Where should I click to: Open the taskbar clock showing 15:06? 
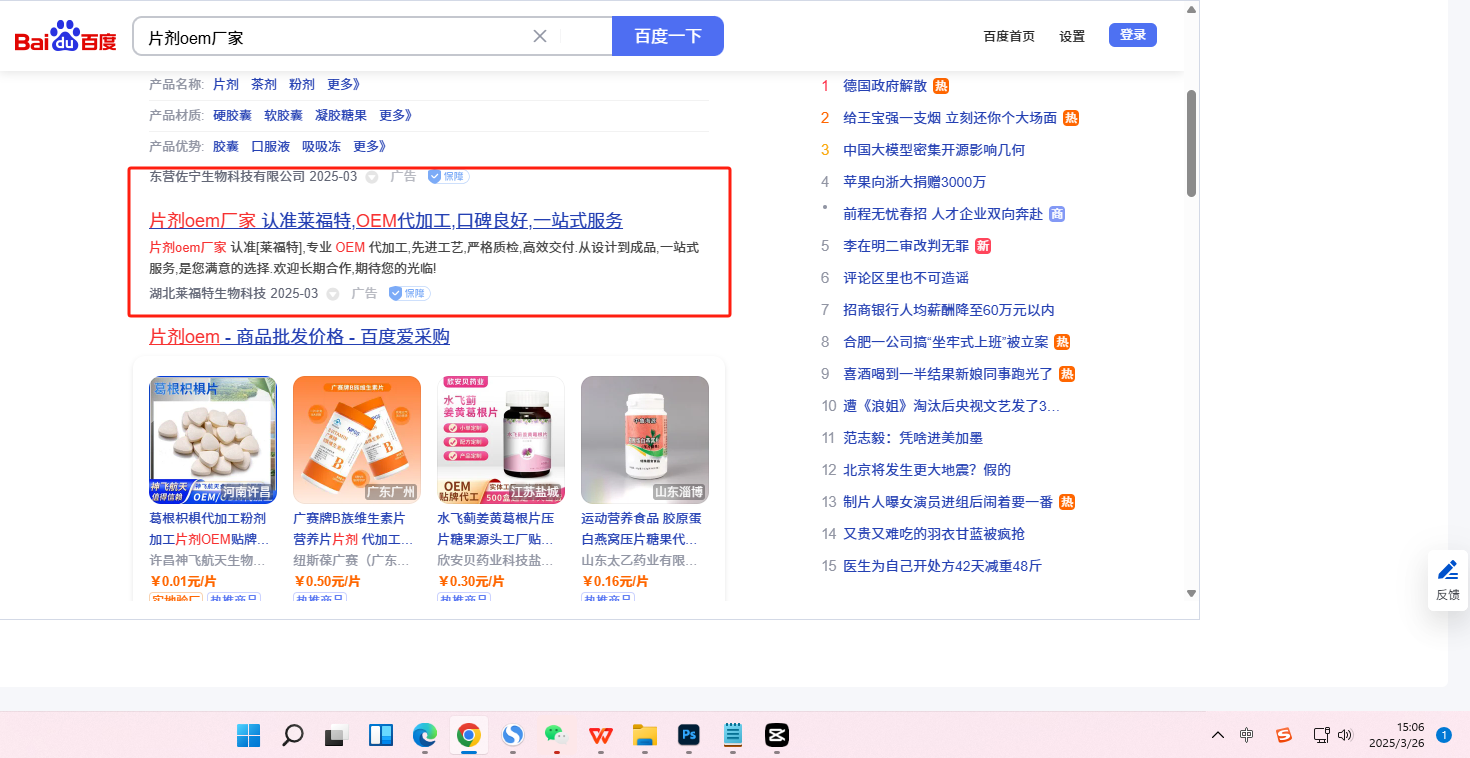(1396, 735)
